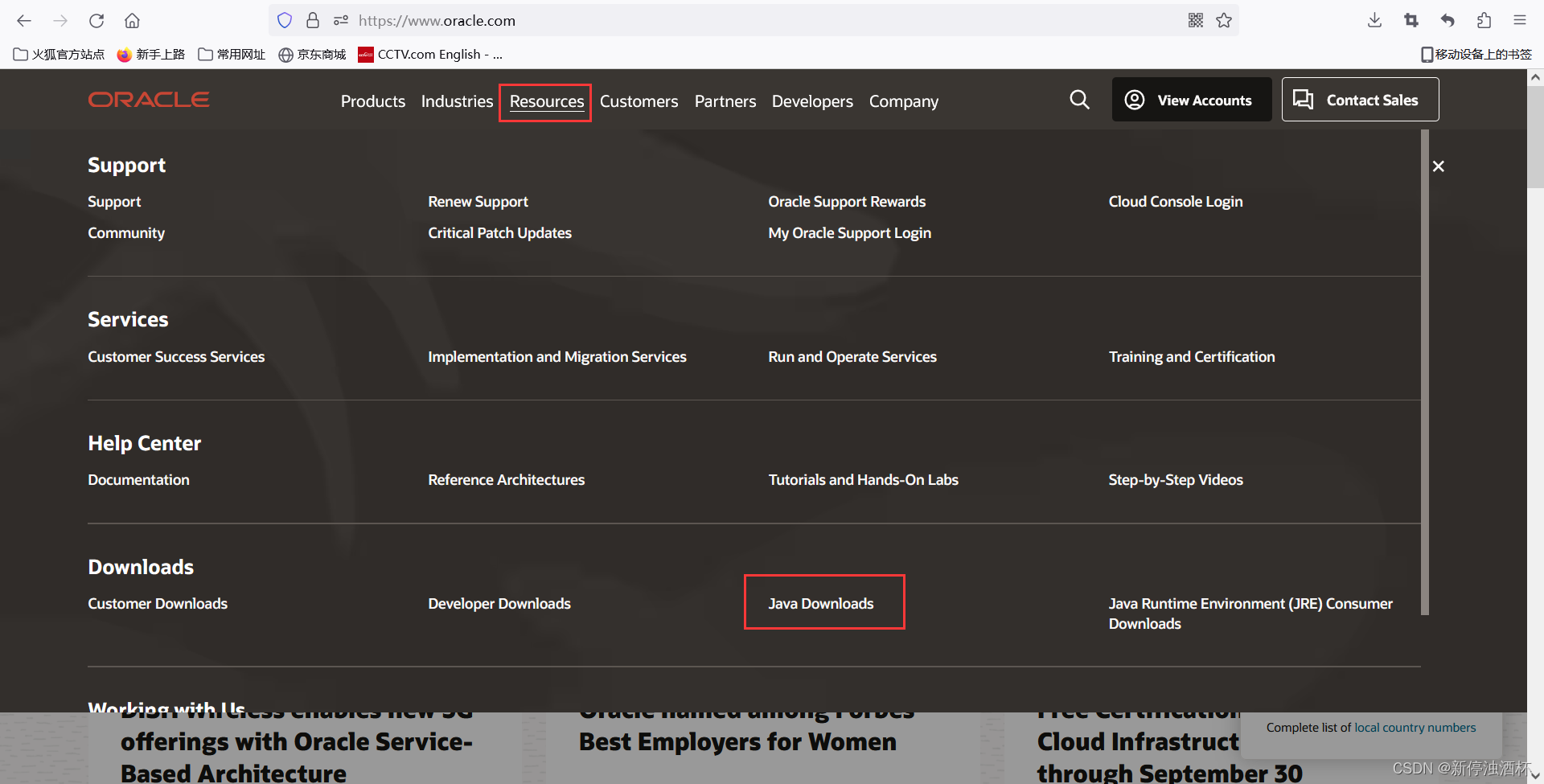Open the 新手上路 bookmark
This screenshot has width=1544, height=784.
pyautogui.click(x=151, y=55)
